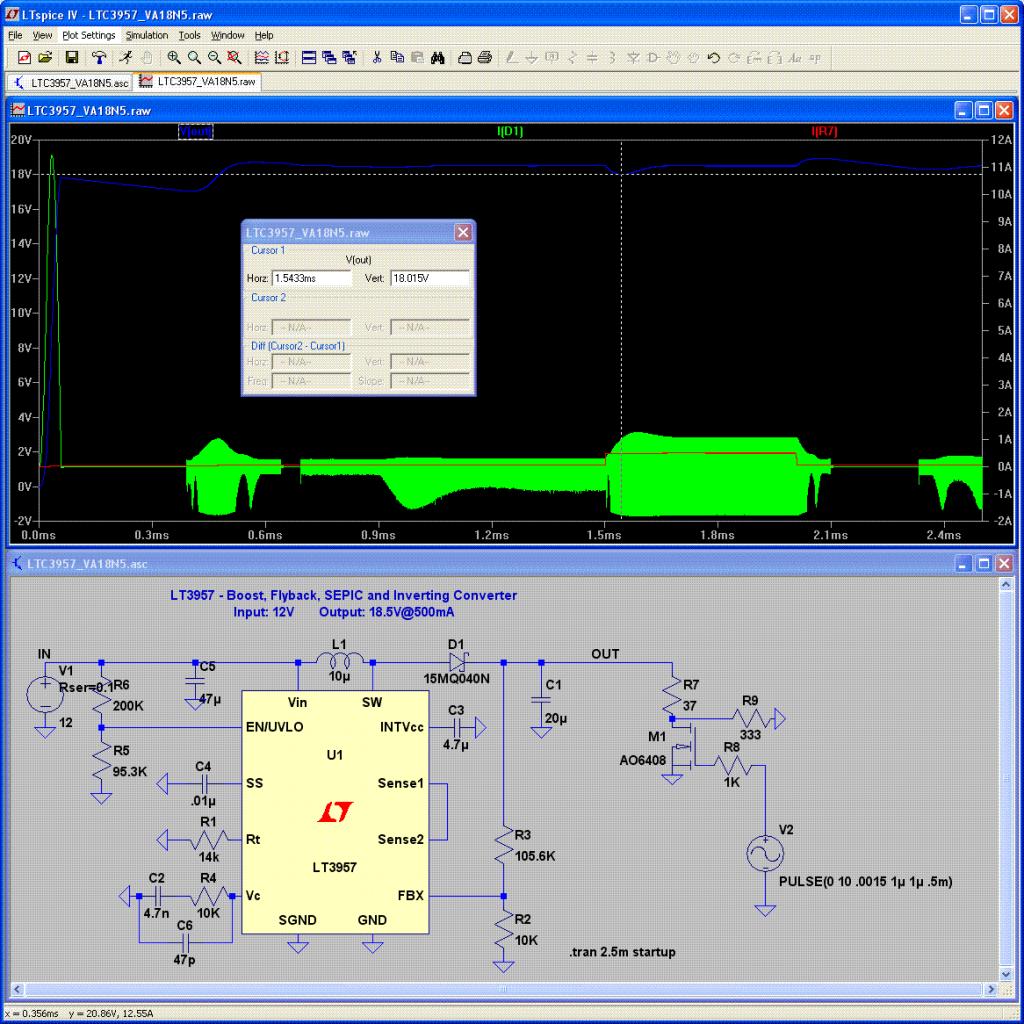Select the Pan magnifier icon
The height and width of the screenshot is (1024, 1024).
[x=194, y=57]
